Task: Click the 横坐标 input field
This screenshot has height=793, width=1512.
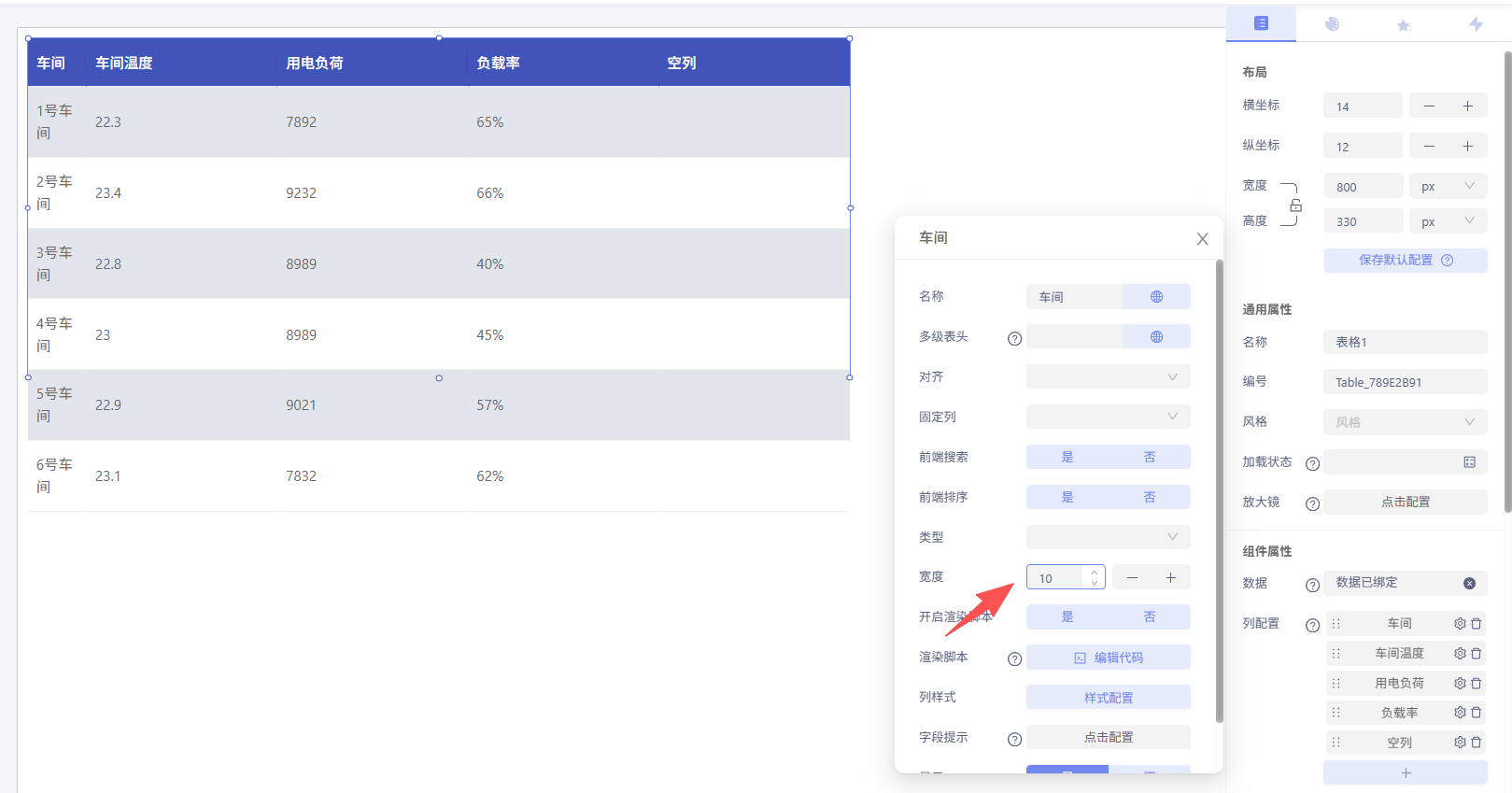Action: click(x=1362, y=106)
